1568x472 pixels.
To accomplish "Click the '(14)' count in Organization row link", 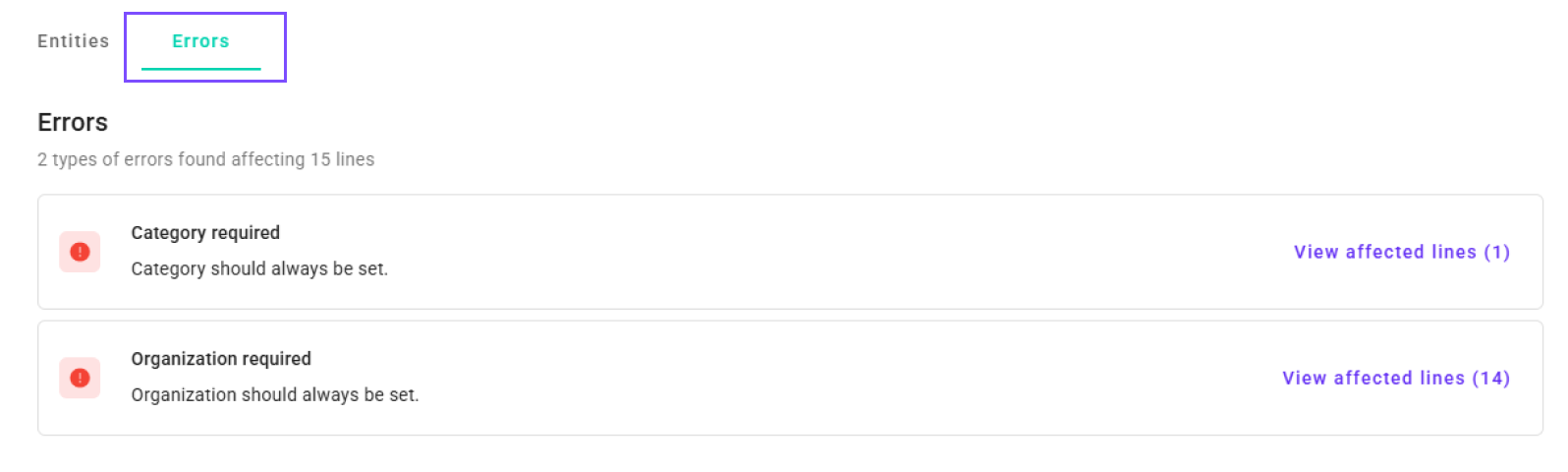I will coord(1490,378).
